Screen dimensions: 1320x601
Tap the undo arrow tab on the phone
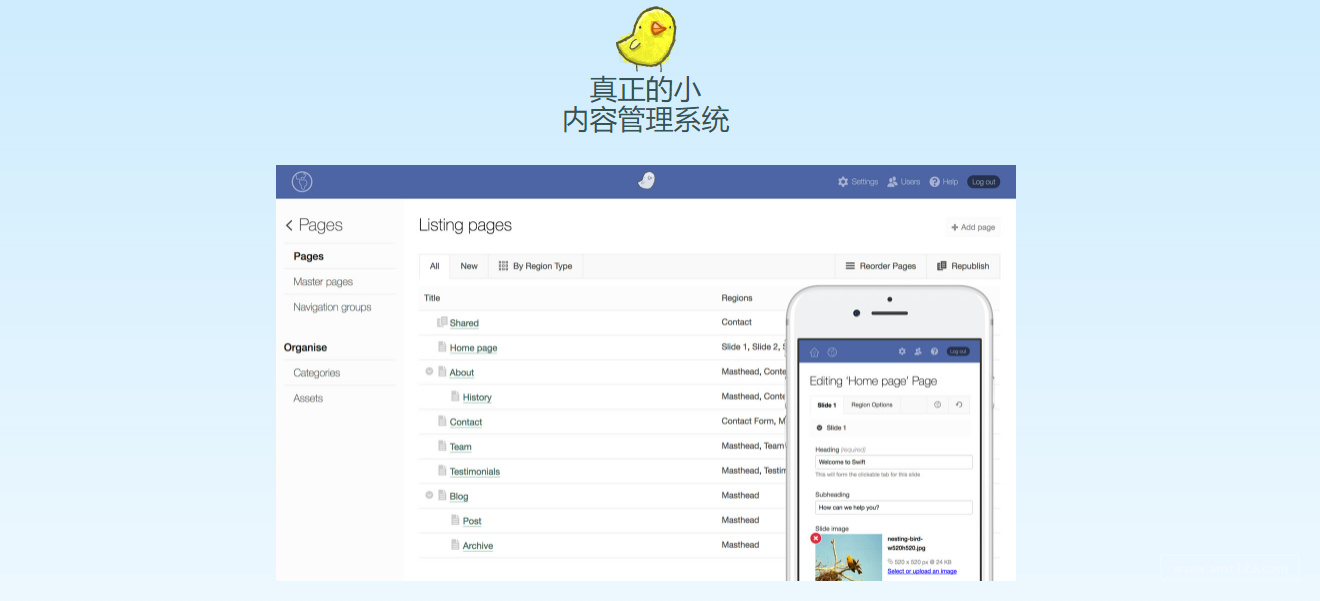(x=959, y=405)
